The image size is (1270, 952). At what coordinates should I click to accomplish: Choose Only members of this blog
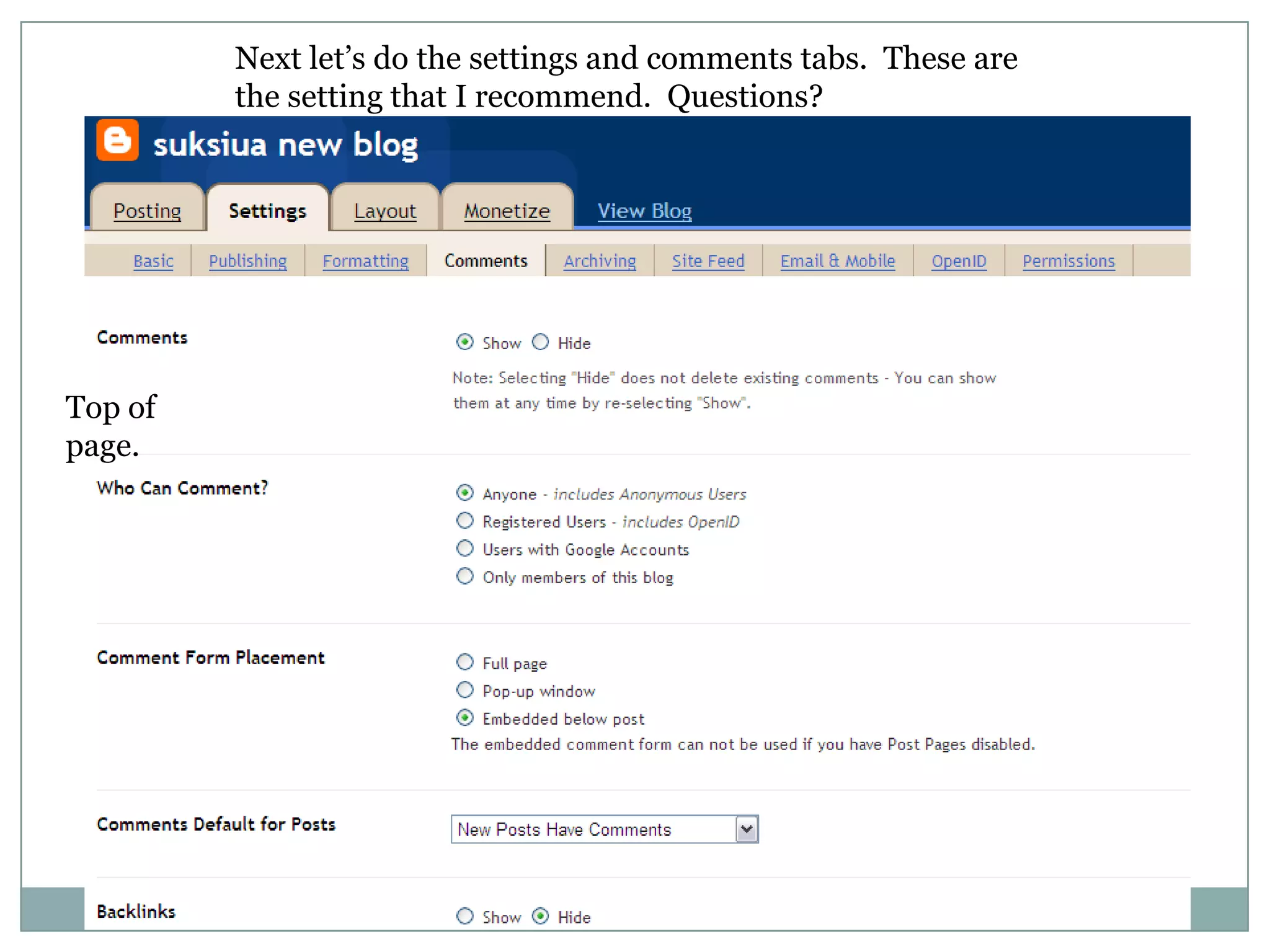pyautogui.click(x=465, y=576)
